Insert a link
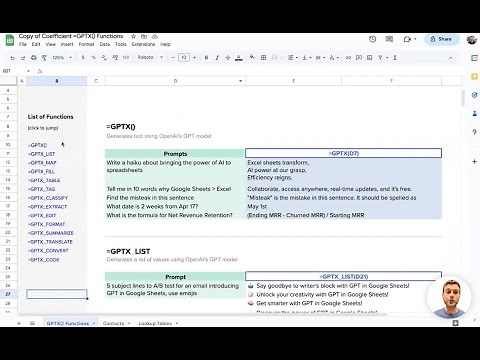This screenshot has height=360, width=480. [348, 58]
